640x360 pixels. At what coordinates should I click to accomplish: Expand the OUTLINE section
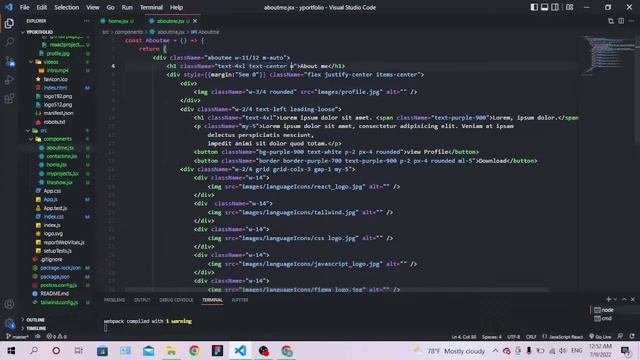(36, 320)
